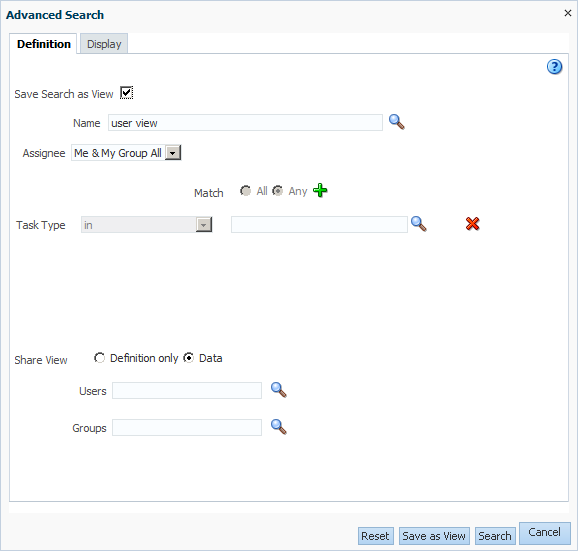
Task: Open the Task Type value search magnifier
Action: click(419, 224)
